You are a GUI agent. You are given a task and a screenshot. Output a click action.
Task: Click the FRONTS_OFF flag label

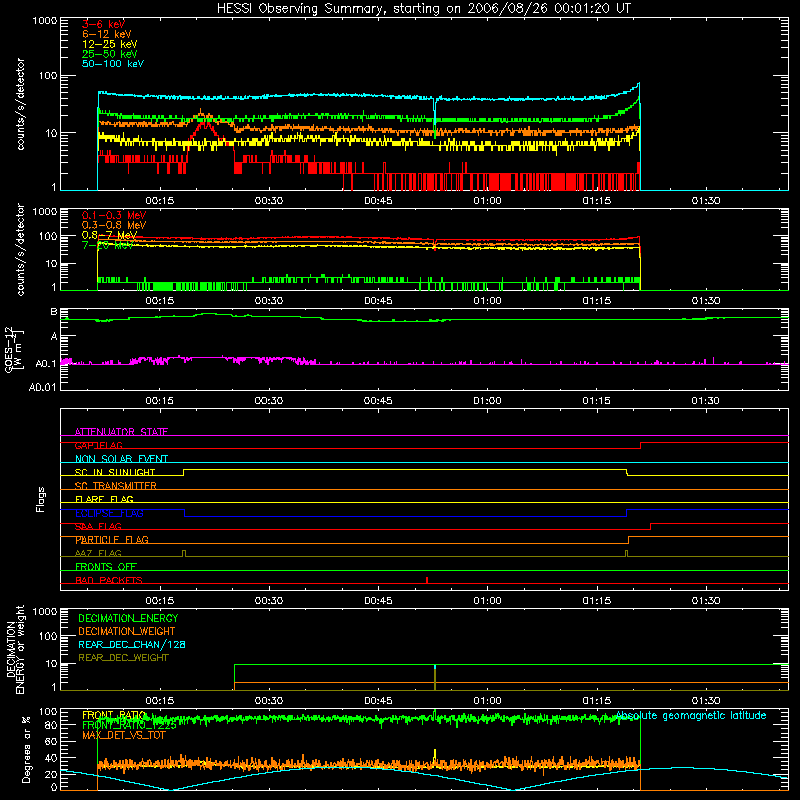106,567
